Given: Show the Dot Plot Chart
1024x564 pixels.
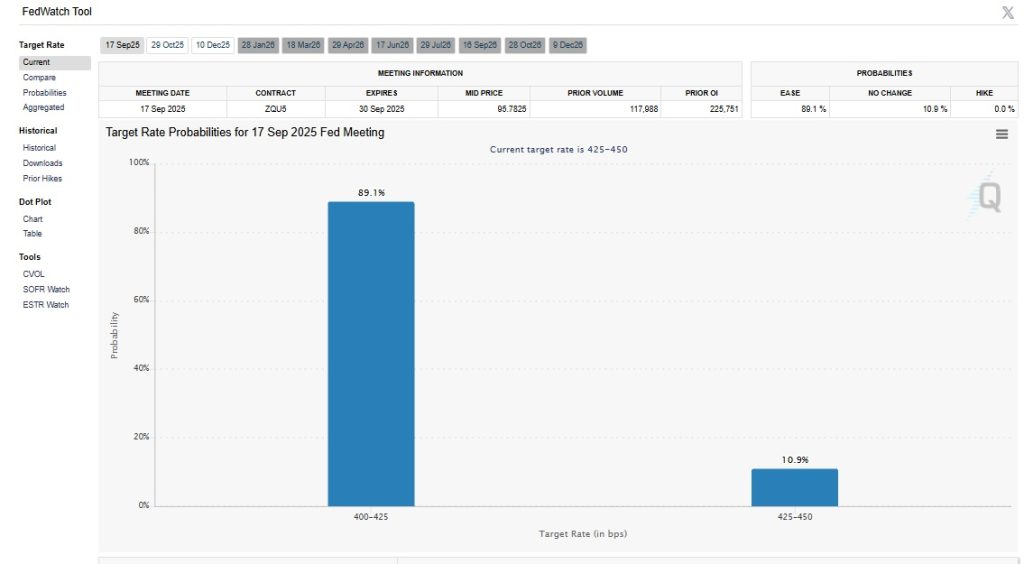Looking at the screenshot, I should coord(33,219).
